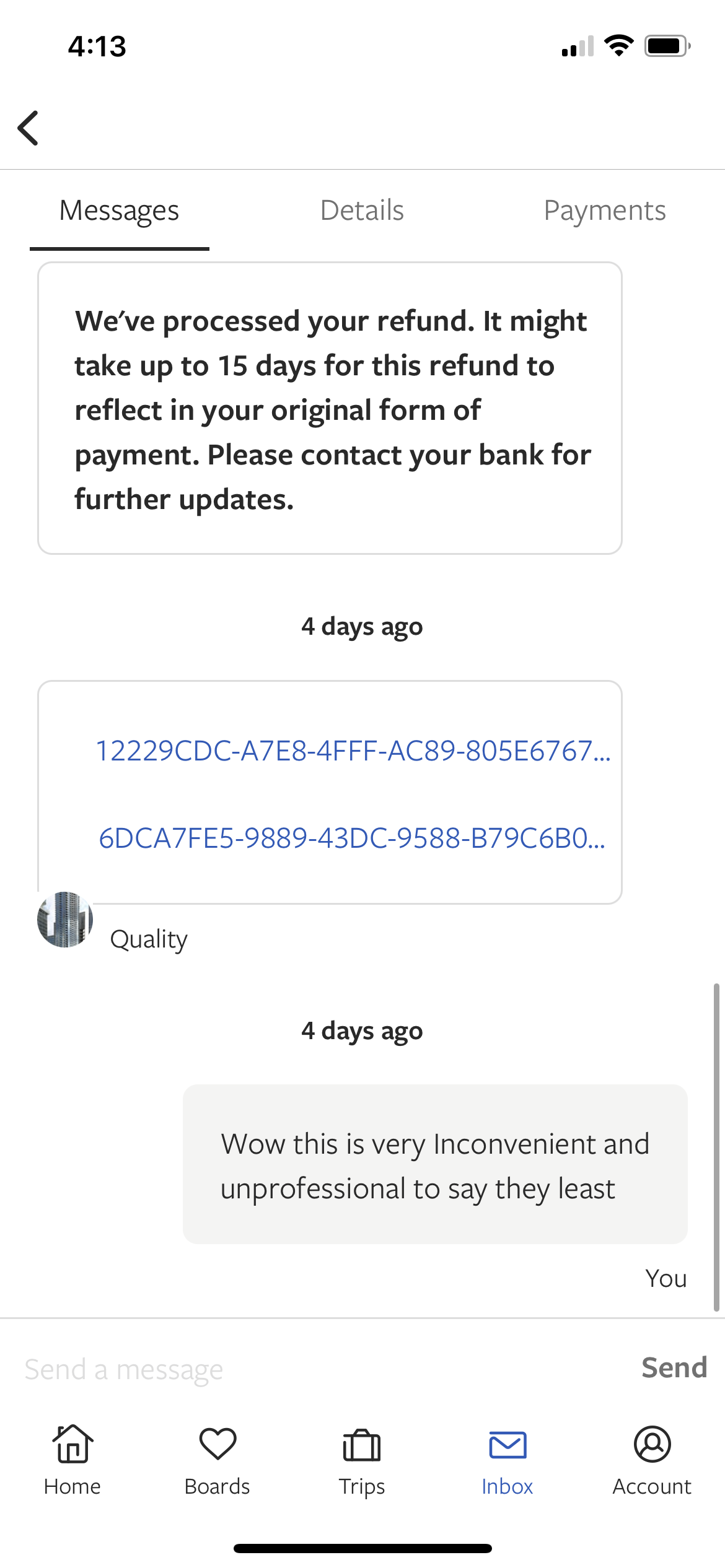Viewport: 725px width, 1568px height.
Task: Switch to the Messages tab
Action: [x=119, y=211]
